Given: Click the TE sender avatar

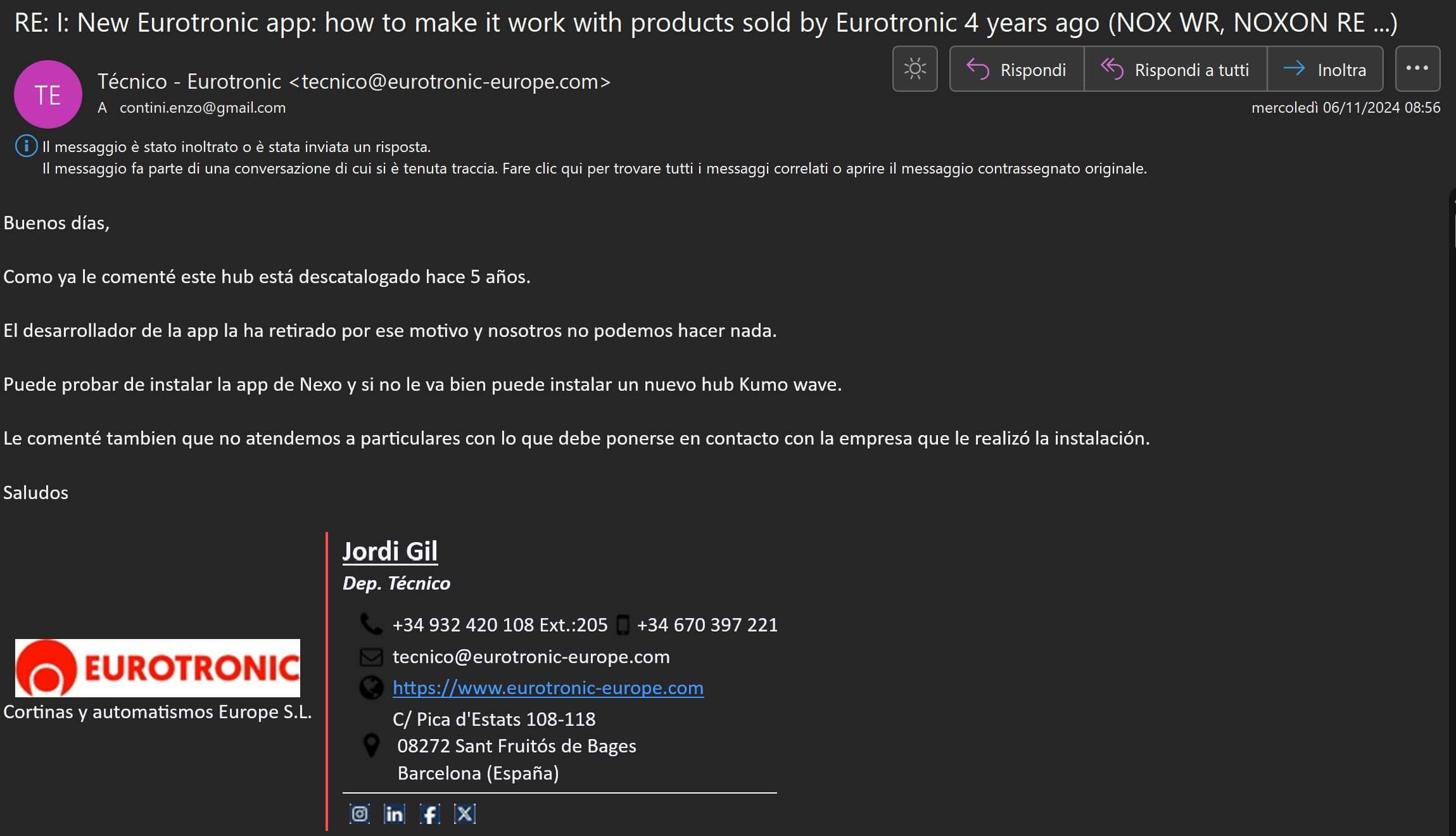Looking at the screenshot, I should pyautogui.click(x=47, y=94).
